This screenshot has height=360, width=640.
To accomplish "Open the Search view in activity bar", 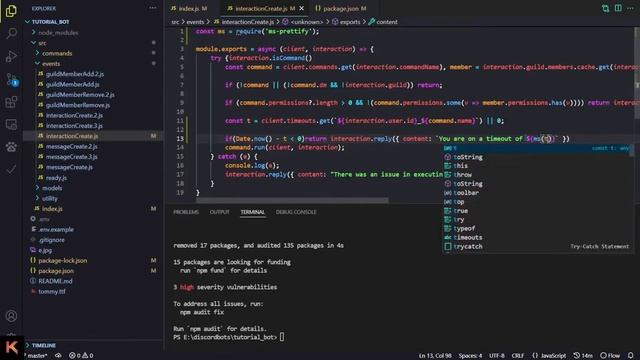I will click(11, 33).
